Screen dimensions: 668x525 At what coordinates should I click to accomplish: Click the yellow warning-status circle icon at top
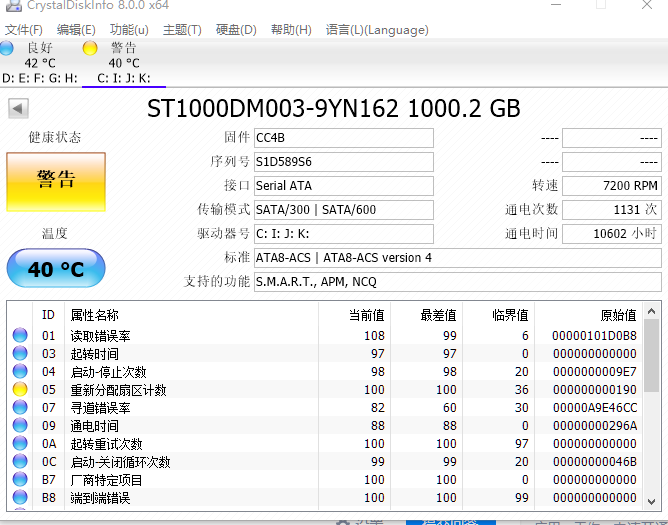(90, 48)
